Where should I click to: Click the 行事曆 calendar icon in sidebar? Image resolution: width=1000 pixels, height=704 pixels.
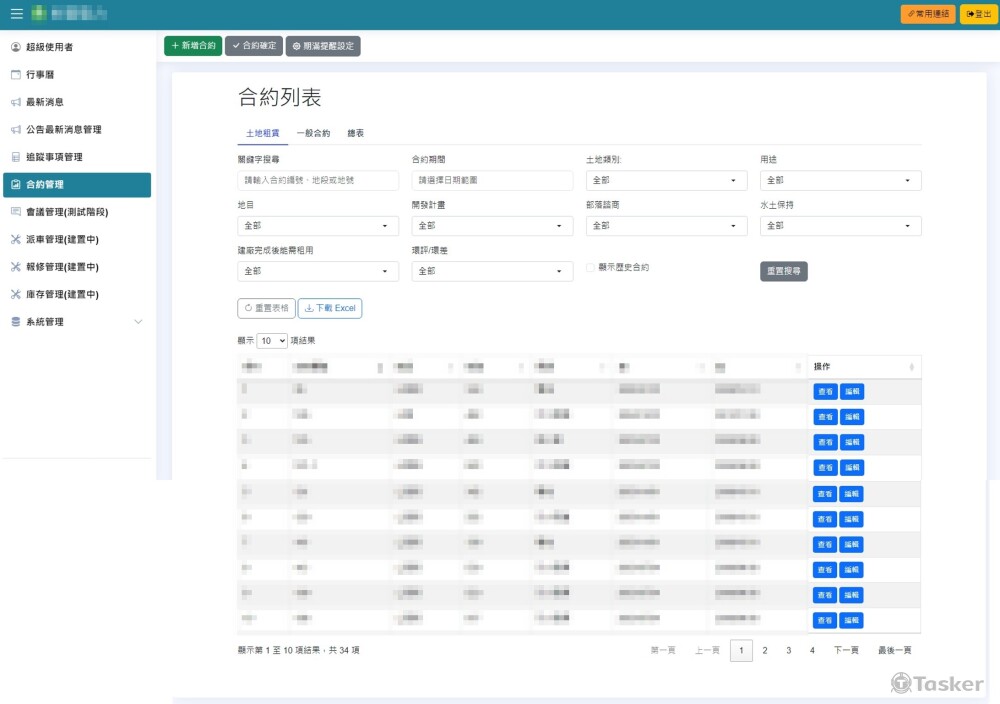click(16, 75)
